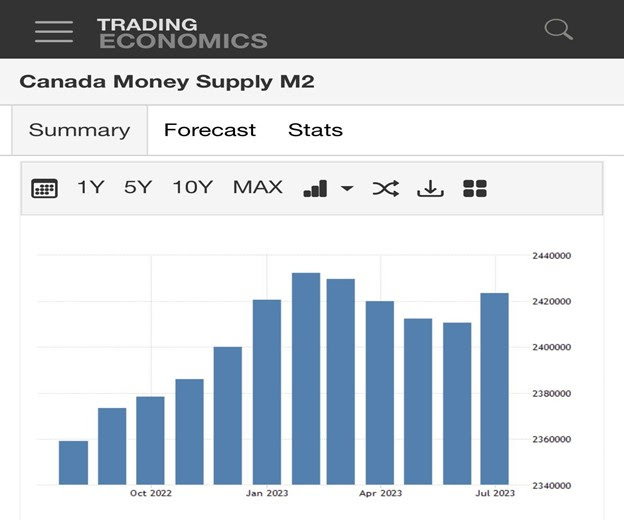This screenshot has height=520, width=624.
Task: Click the 2400000 axis value
Action: [552, 347]
